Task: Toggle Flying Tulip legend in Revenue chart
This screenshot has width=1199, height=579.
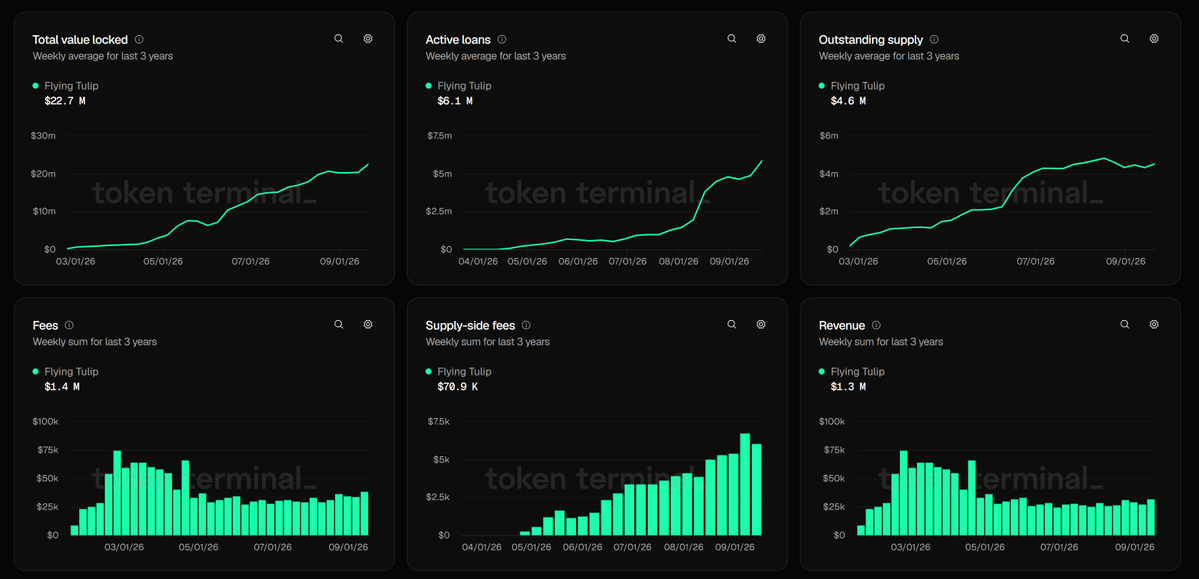Action: [x=851, y=372]
